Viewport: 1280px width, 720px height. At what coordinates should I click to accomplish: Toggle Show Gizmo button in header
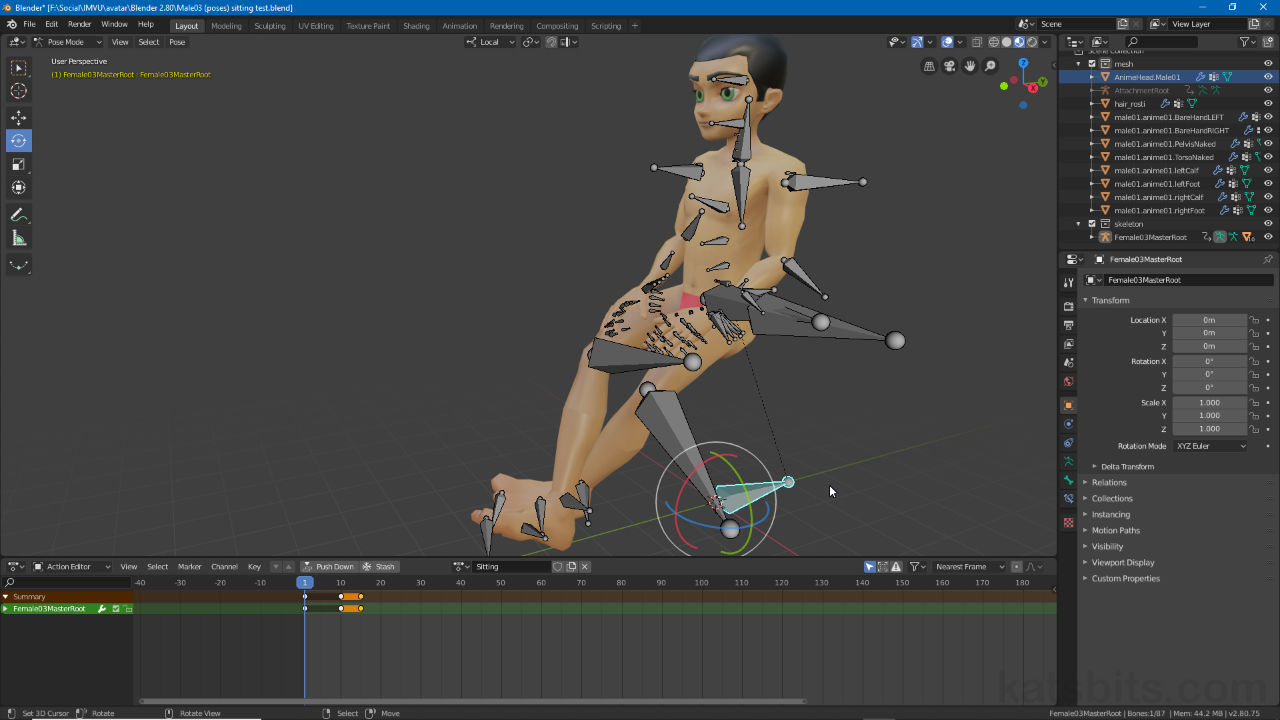[x=917, y=42]
